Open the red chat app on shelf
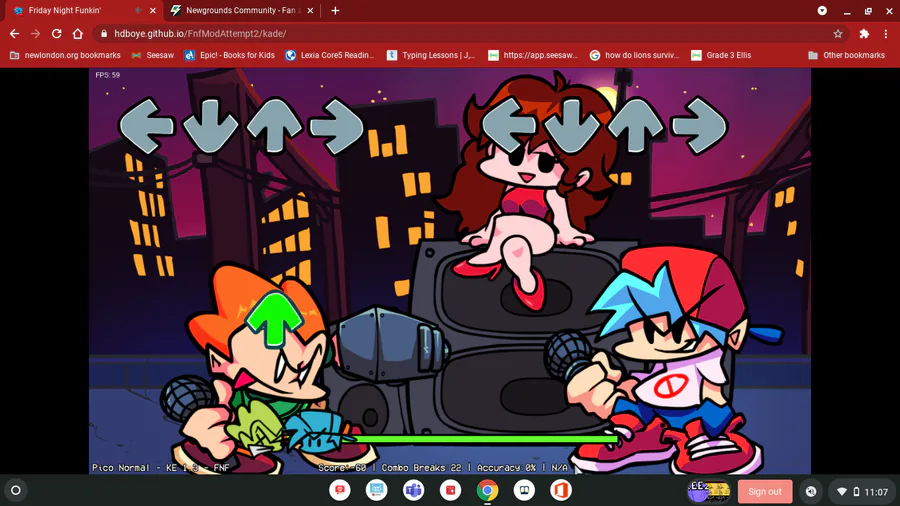Viewport: 900px width, 506px height. click(340, 491)
